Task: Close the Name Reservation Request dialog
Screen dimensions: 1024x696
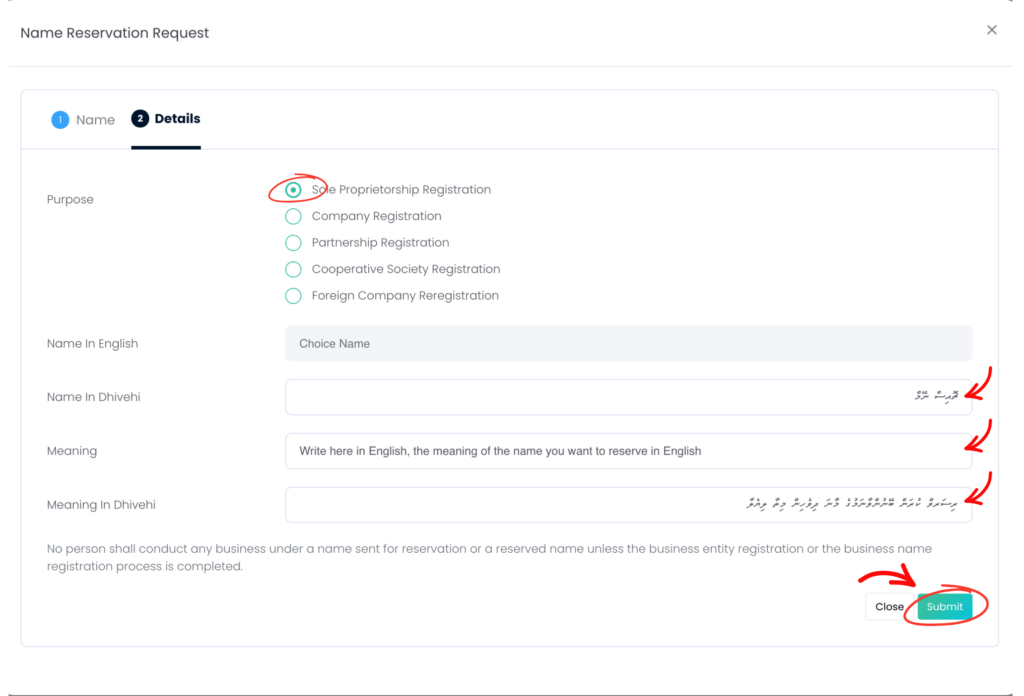Action: click(991, 30)
